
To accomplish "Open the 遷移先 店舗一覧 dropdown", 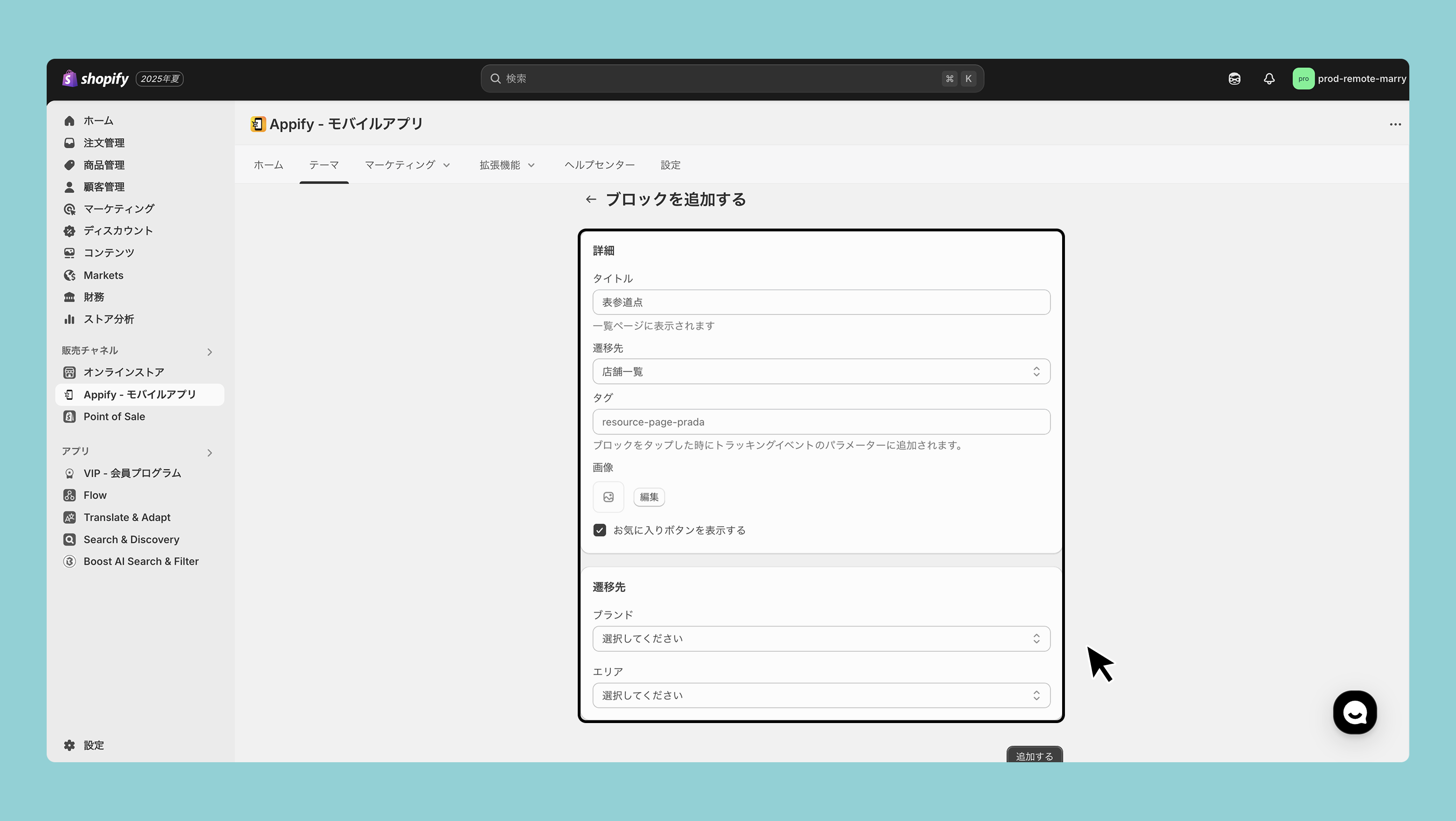I will (x=821, y=372).
